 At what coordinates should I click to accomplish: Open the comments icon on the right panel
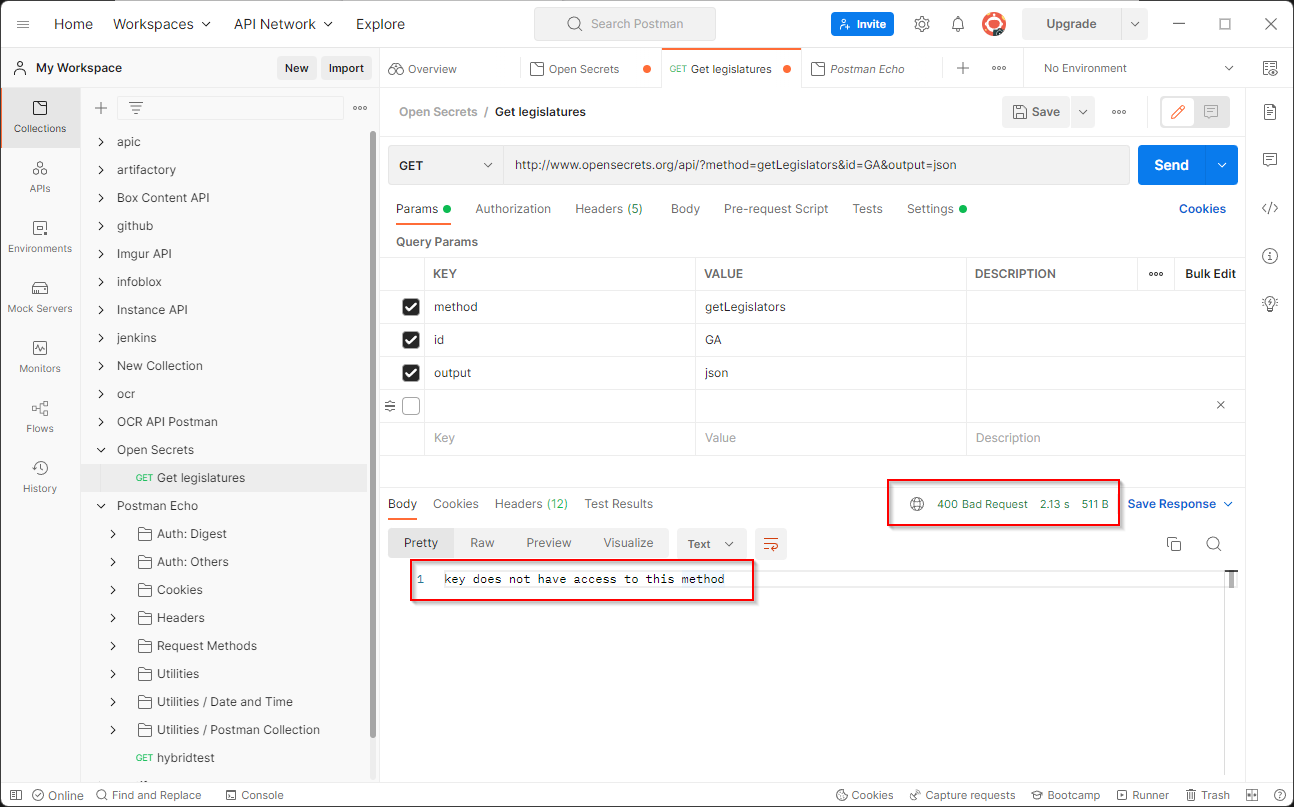pos(1270,160)
